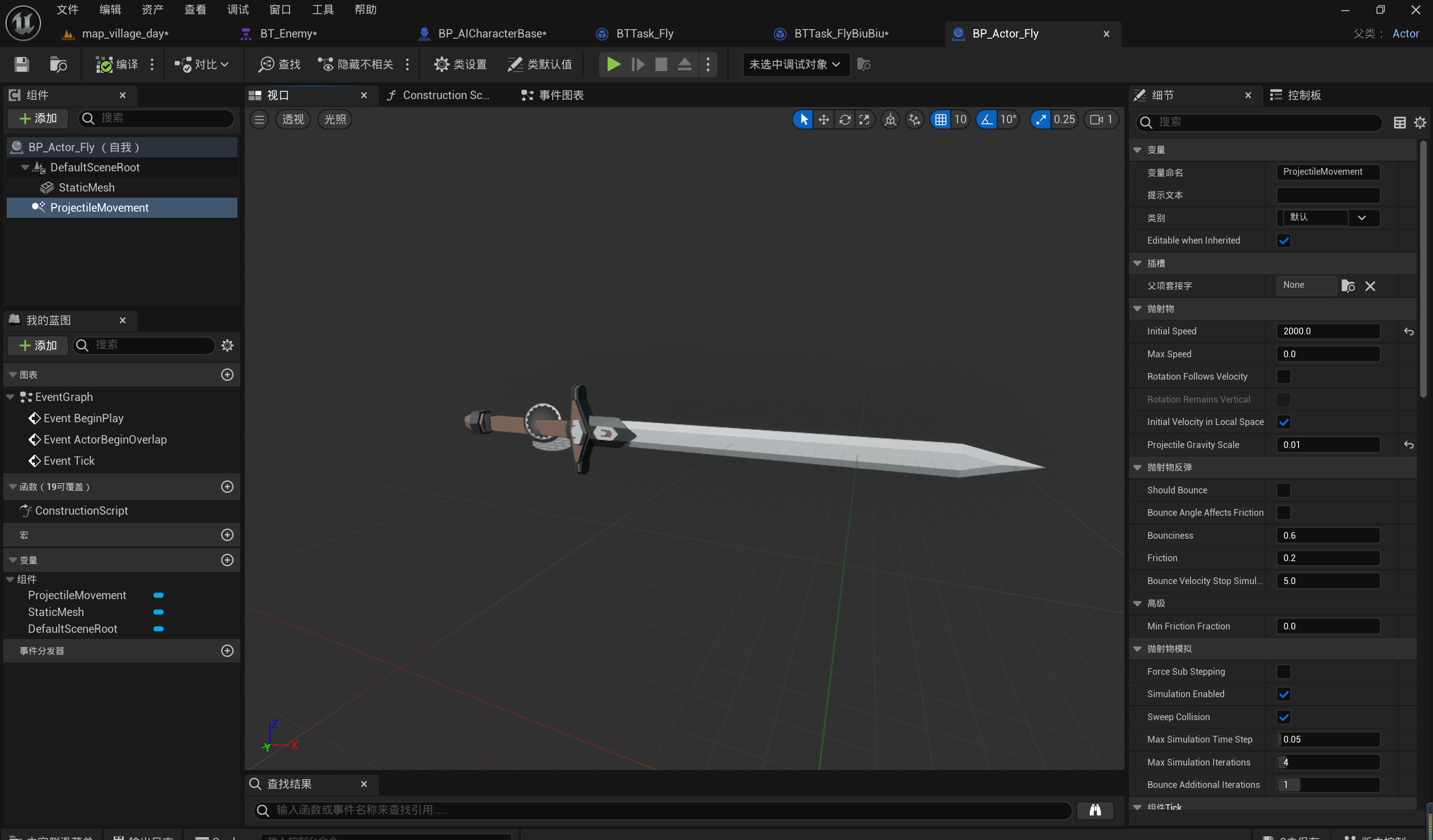The width and height of the screenshot is (1433, 840).
Task: Select the scale transform tool icon
Action: (865, 119)
